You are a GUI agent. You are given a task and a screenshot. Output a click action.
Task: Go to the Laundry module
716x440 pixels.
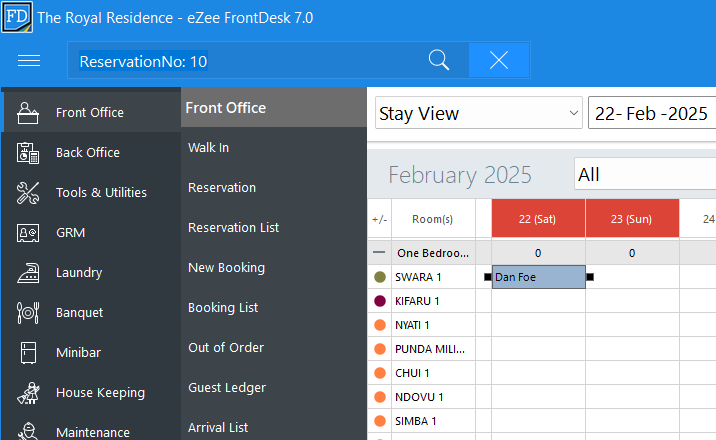(79, 273)
